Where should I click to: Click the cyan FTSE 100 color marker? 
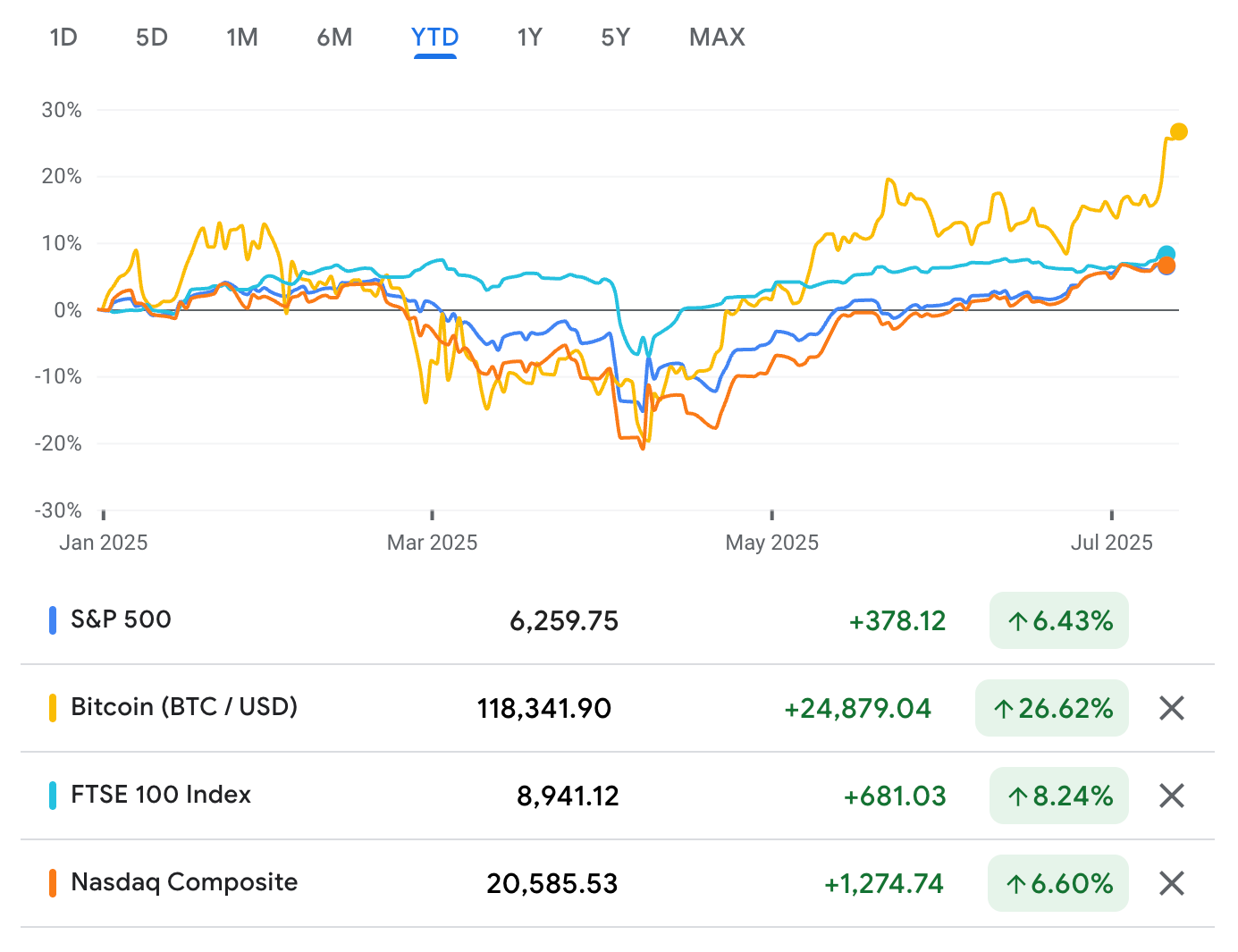click(53, 796)
